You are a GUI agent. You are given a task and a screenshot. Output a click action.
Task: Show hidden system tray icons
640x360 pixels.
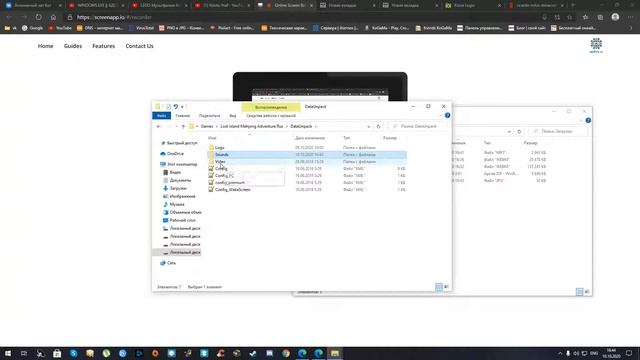click(x=560, y=353)
